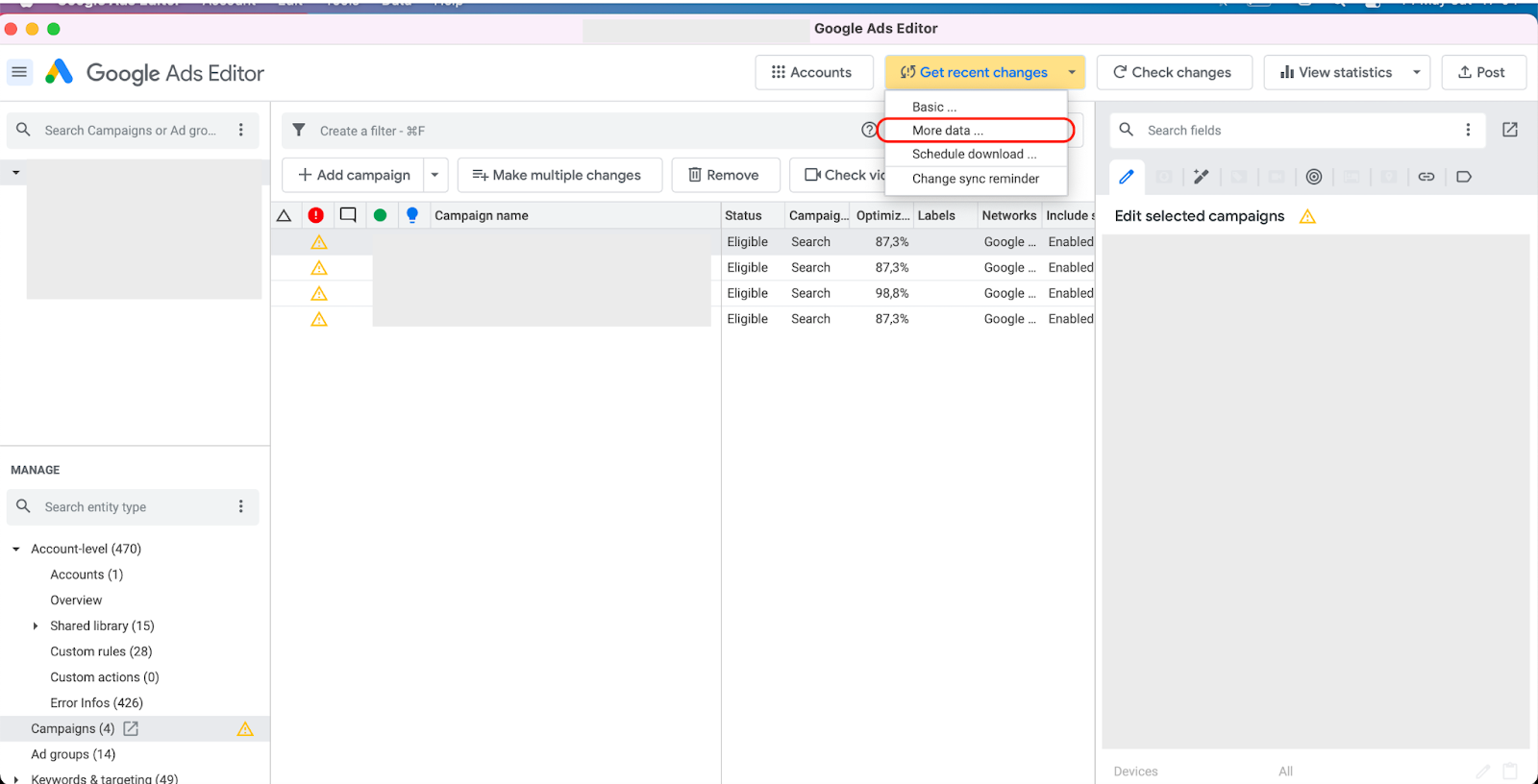Click the Add campaign button
Screen dimensions: 1538x784
pos(354,175)
